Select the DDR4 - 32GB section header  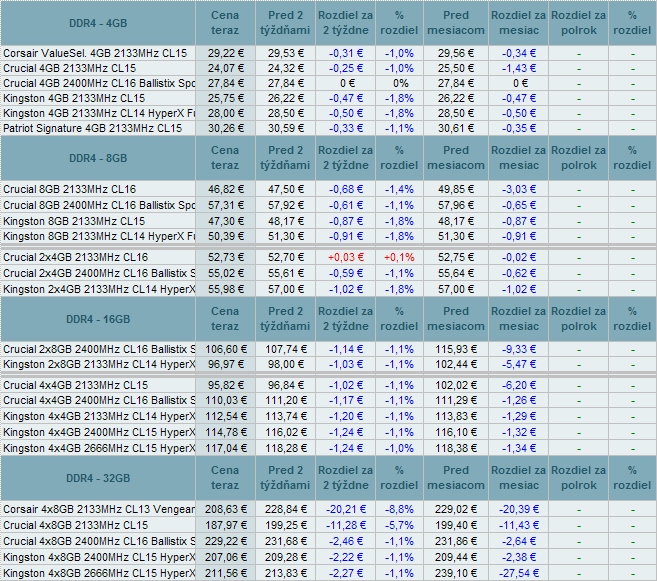click(x=98, y=478)
